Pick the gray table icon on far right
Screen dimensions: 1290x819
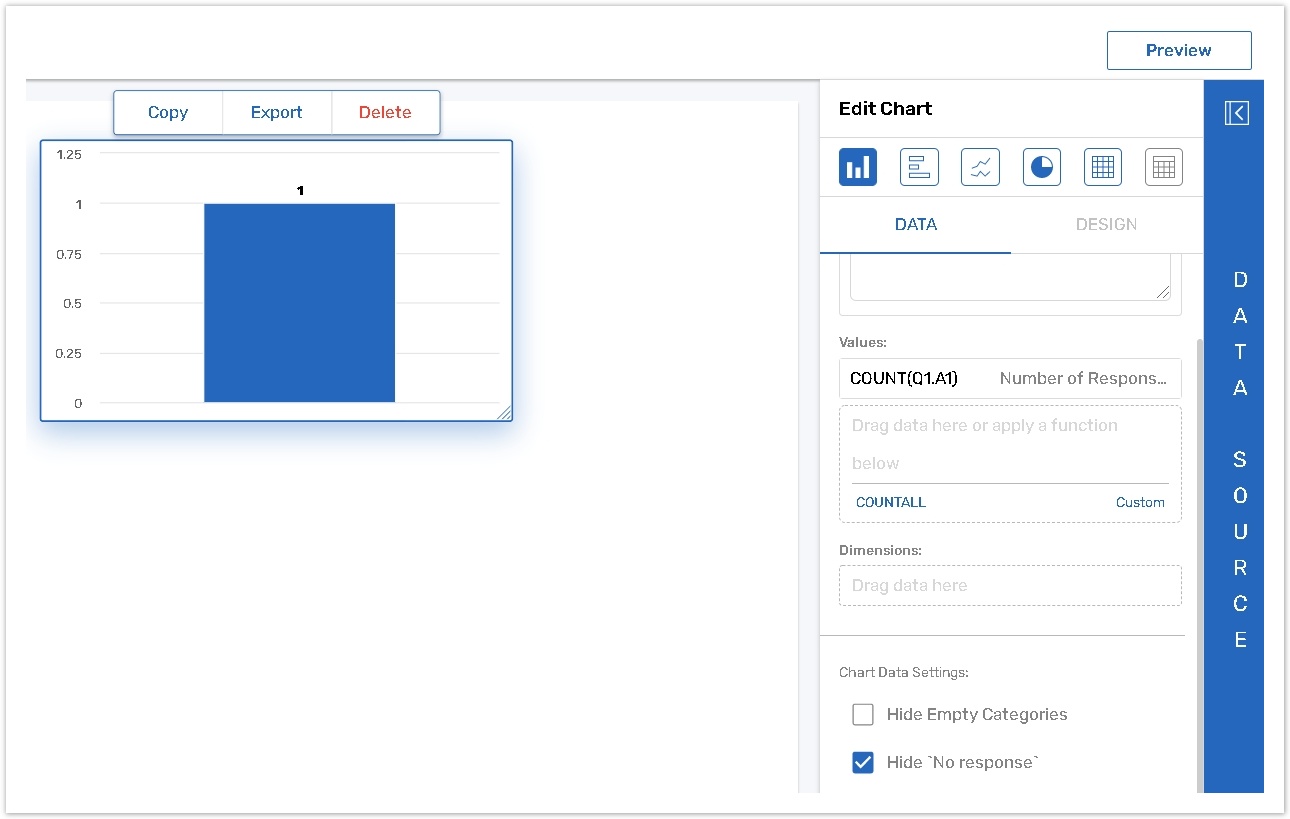coord(1163,167)
